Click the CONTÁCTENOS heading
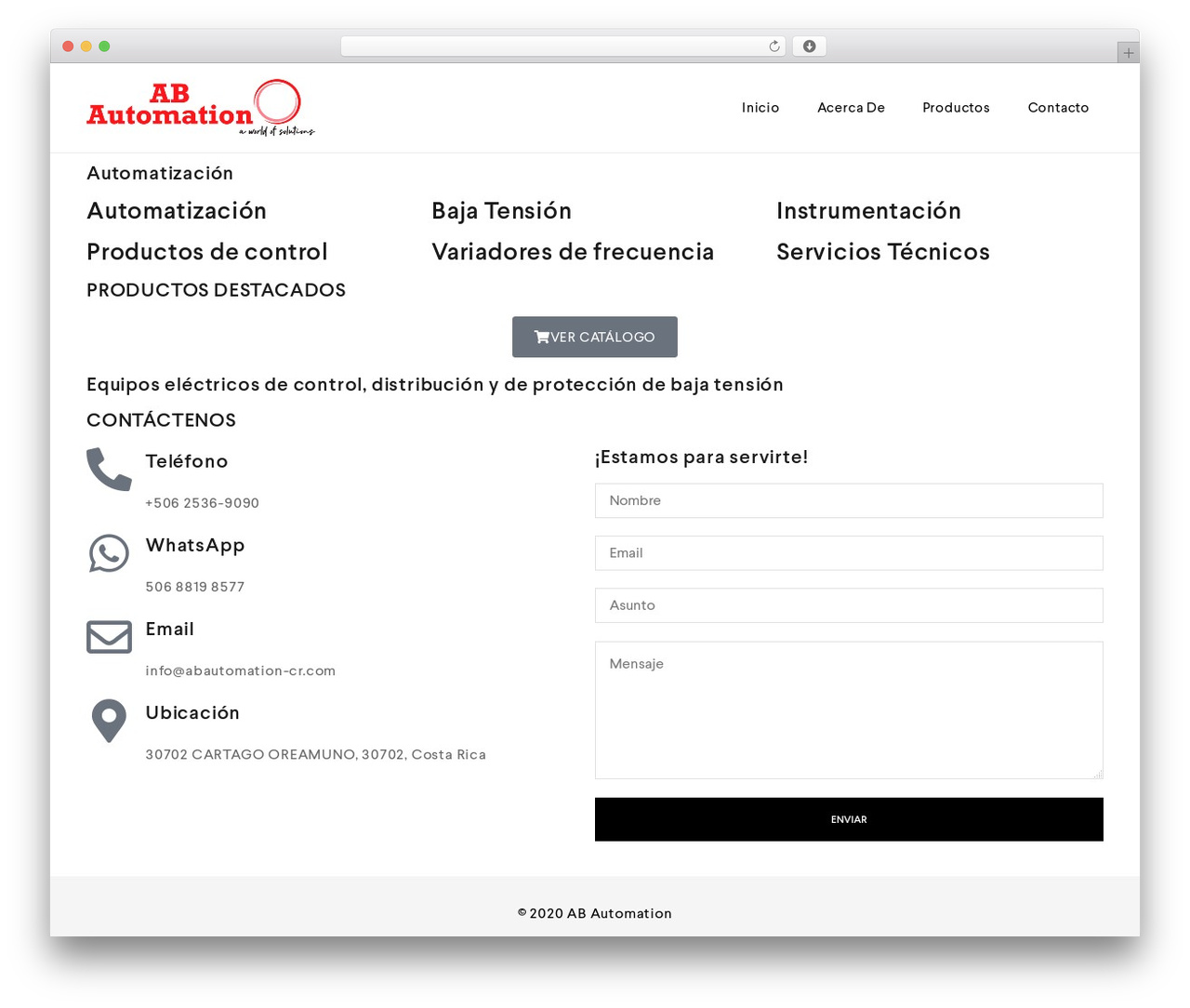This screenshot has width=1190, height=1008. tap(162, 420)
